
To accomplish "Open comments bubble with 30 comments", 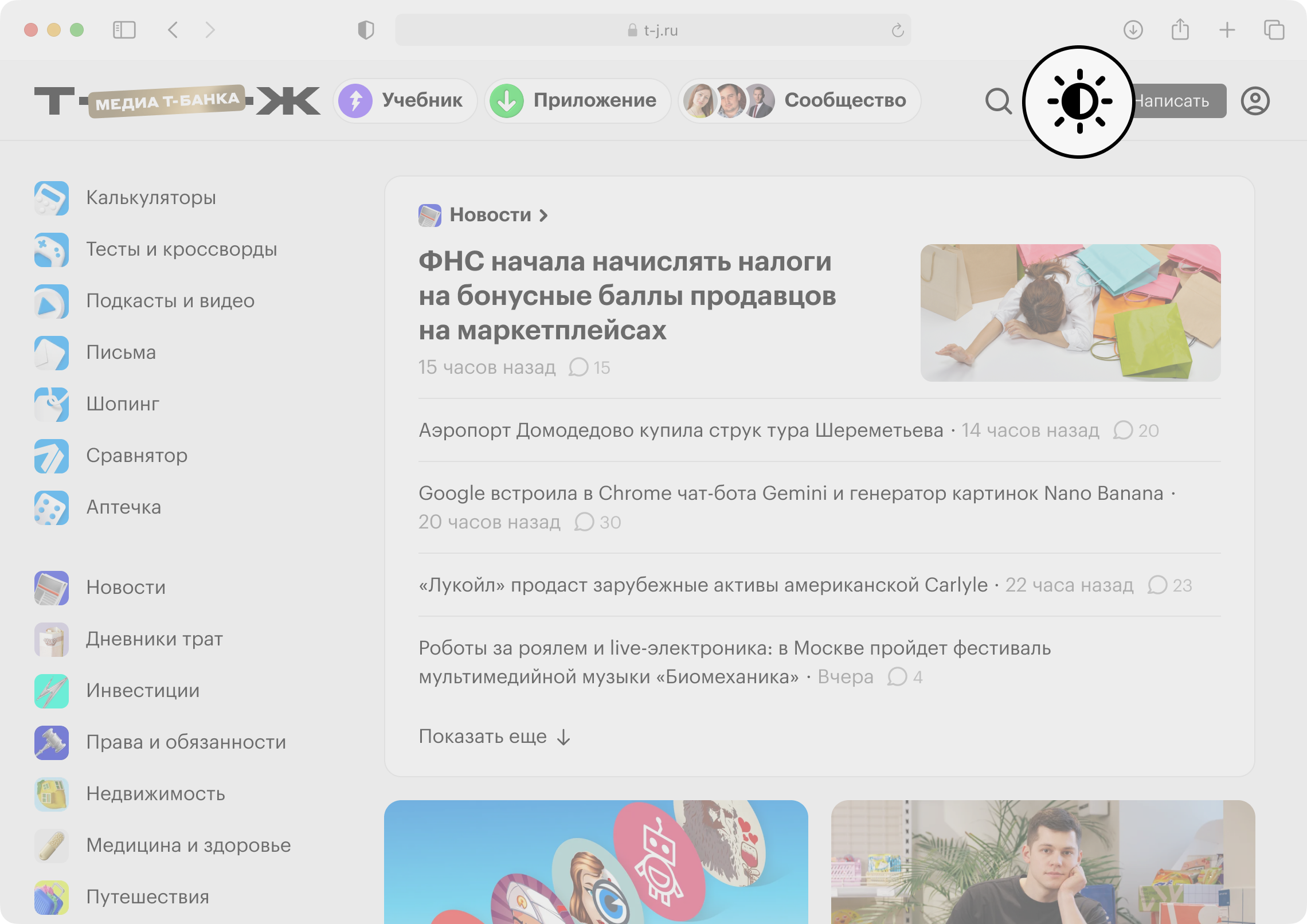I will [597, 522].
